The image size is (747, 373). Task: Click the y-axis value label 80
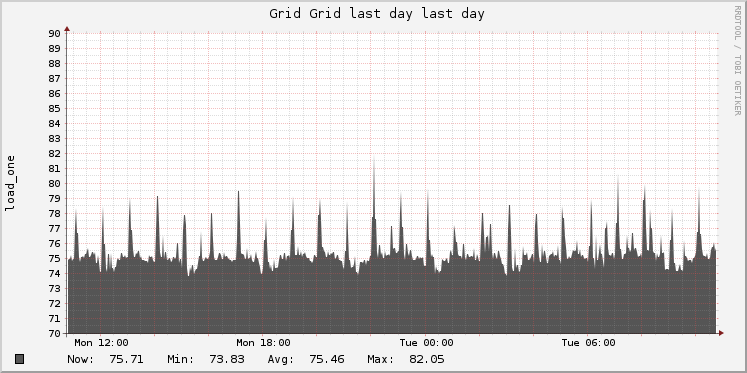coord(54,183)
